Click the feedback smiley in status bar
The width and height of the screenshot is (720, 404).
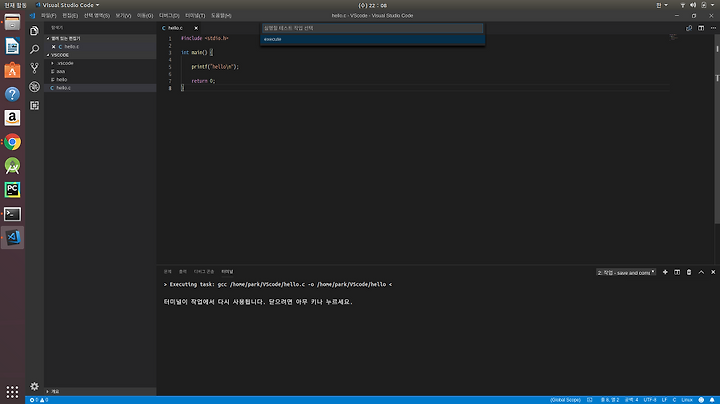701,400
